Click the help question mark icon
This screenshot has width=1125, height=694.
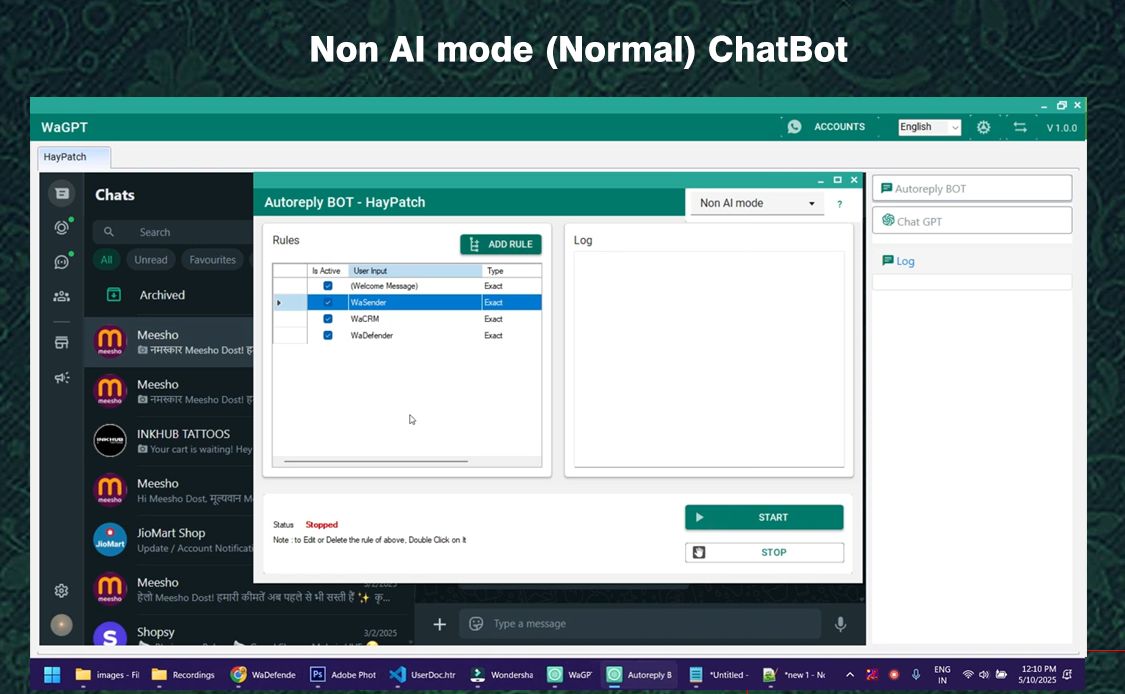pos(839,204)
